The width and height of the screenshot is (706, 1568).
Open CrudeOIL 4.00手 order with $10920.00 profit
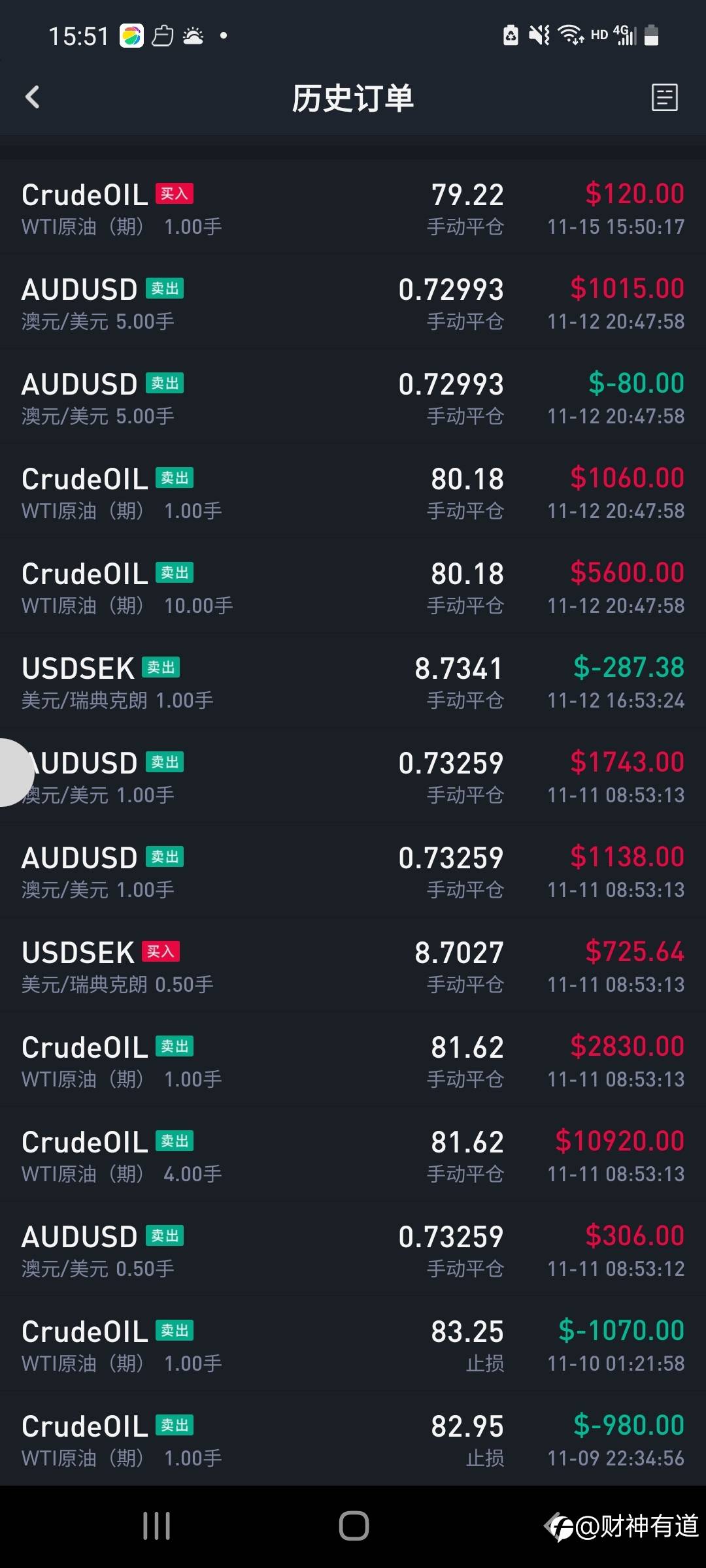[353, 1156]
